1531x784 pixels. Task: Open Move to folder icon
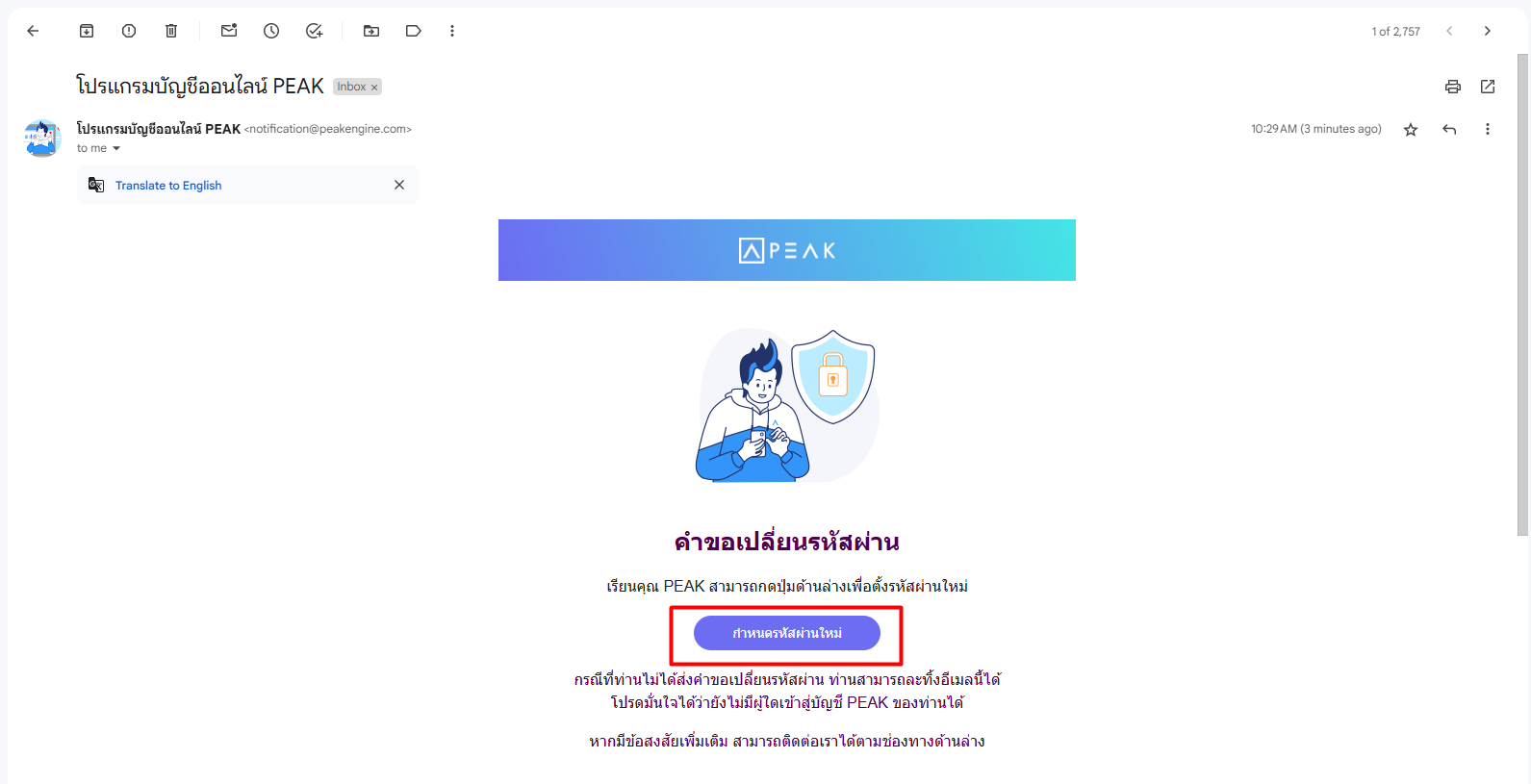pos(371,31)
